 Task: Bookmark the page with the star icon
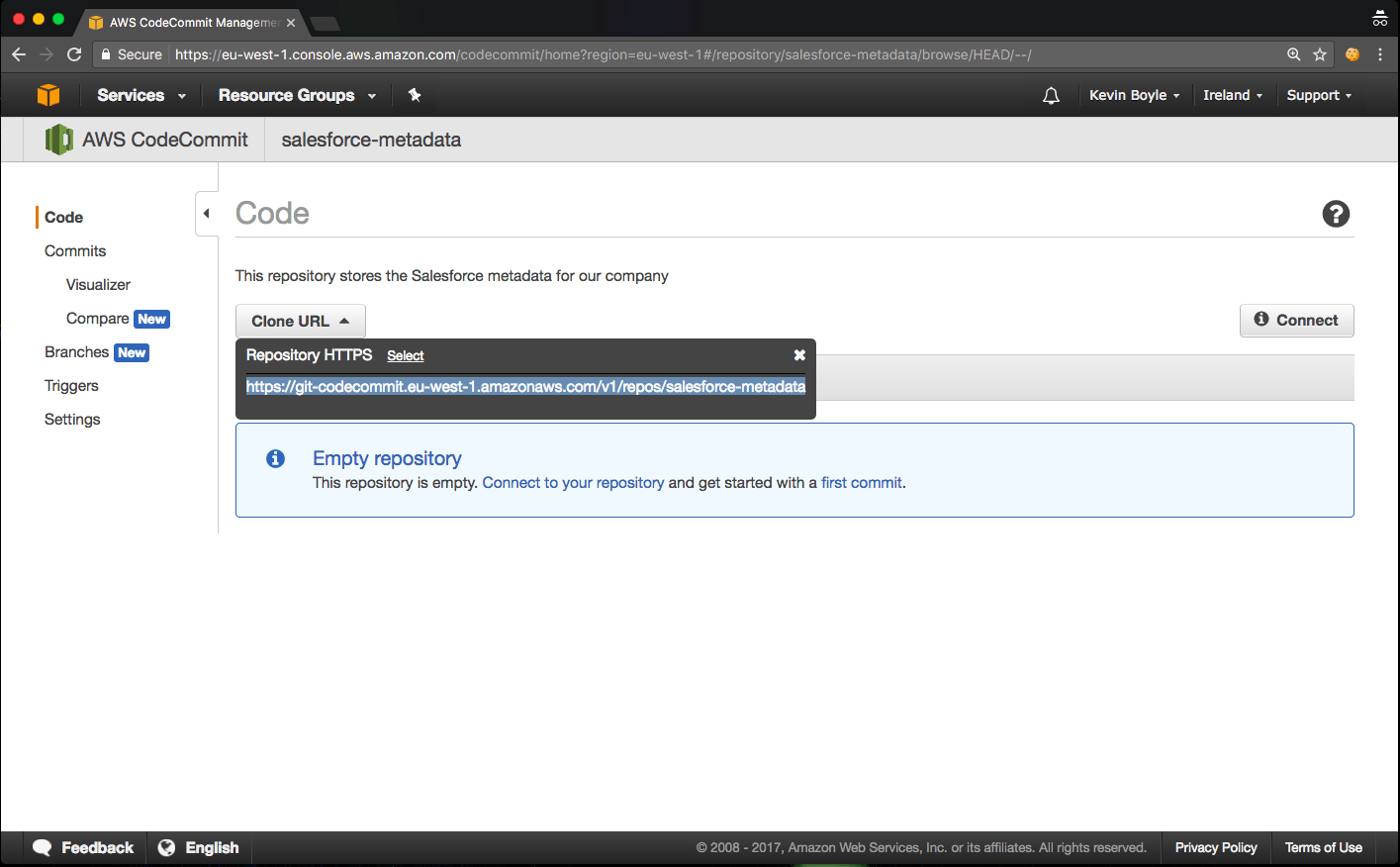tap(1320, 54)
